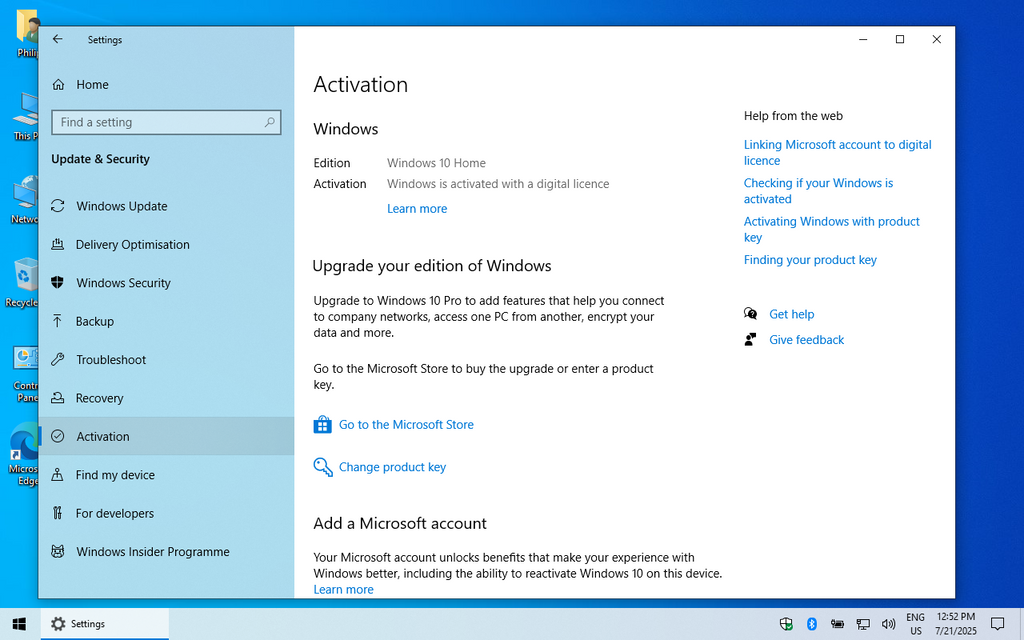
Task: Click the Recovery icon in sidebar
Action: click(57, 398)
